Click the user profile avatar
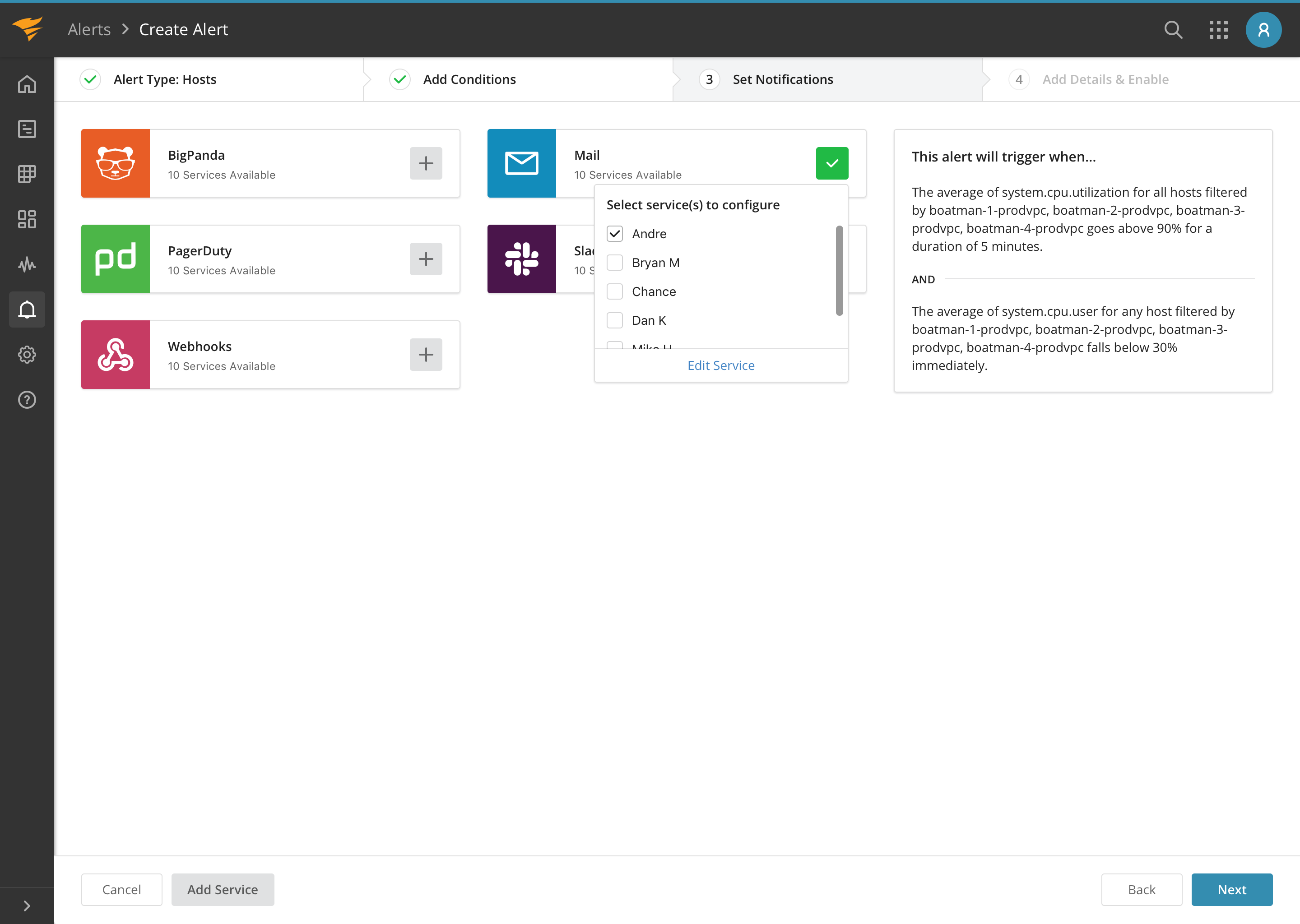This screenshot has width=1300, height=924. pos(1263,30)
